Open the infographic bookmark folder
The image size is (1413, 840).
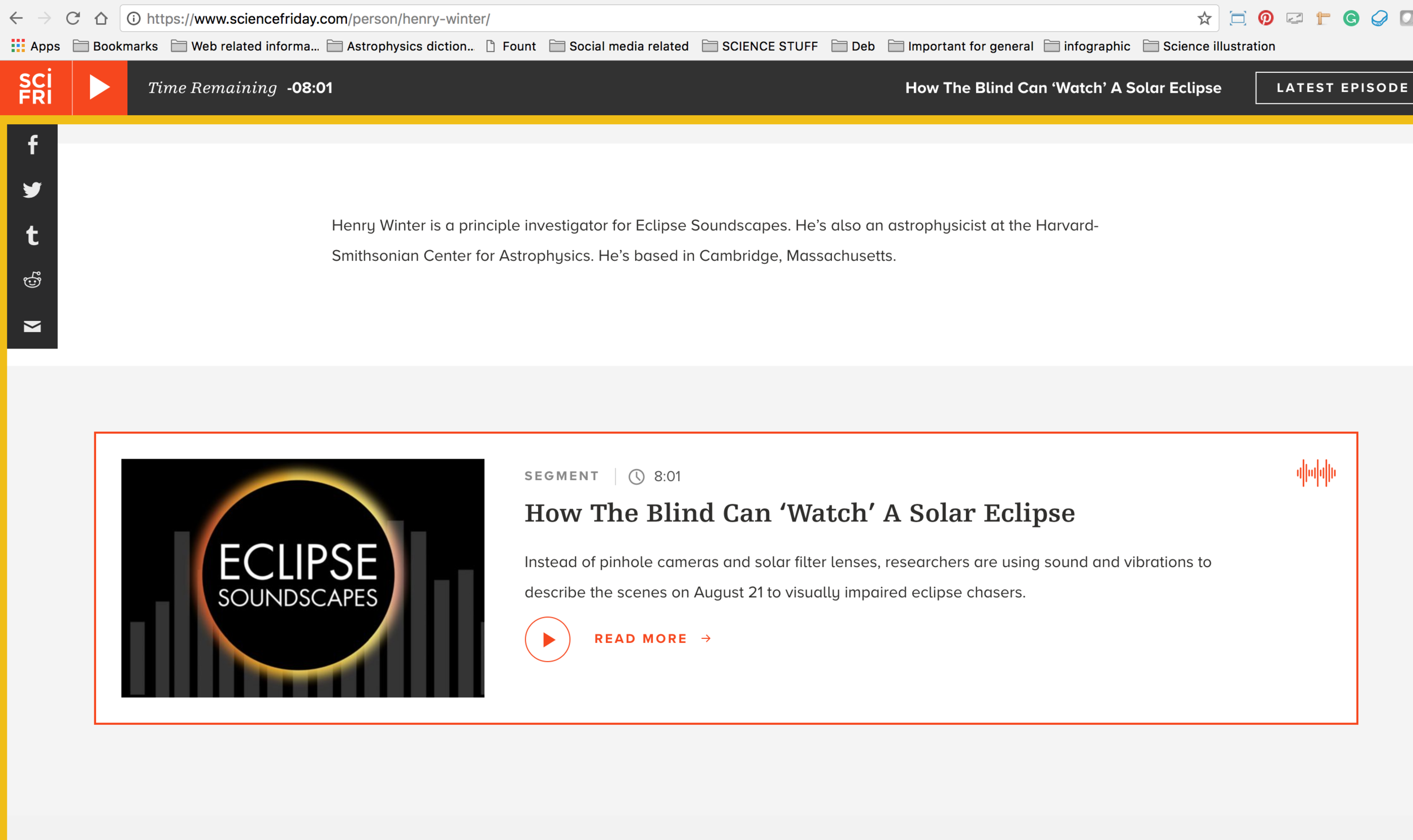click(1087, 46)
